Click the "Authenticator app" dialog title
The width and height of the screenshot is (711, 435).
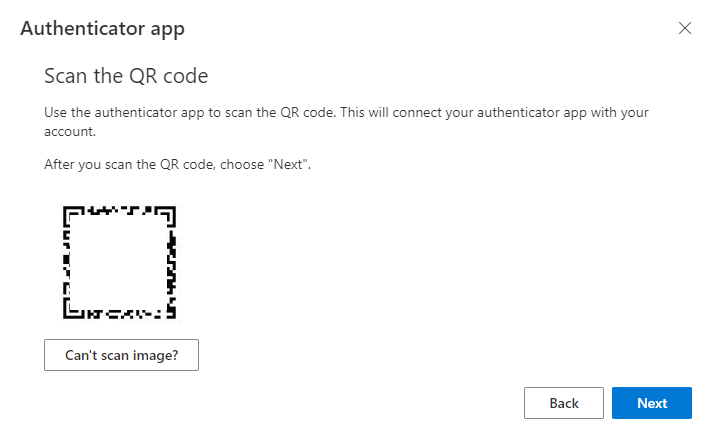click(102, 29)
